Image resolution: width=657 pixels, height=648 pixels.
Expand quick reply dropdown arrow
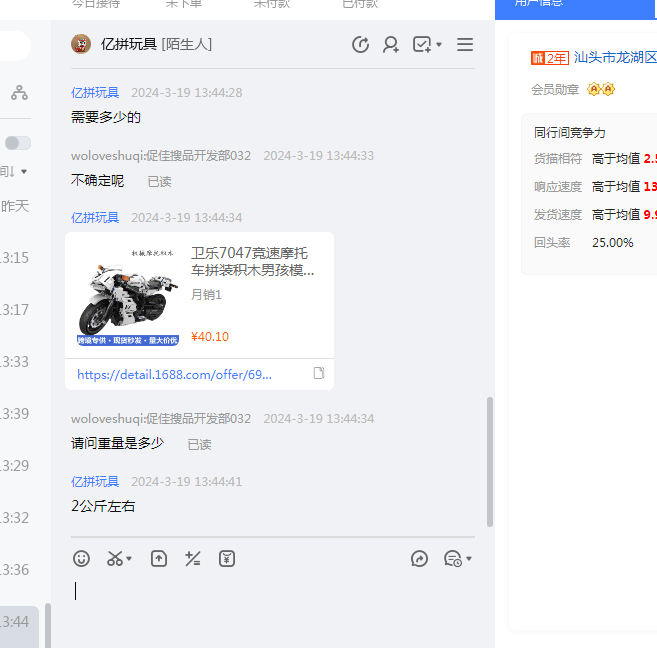click(469, 558)
